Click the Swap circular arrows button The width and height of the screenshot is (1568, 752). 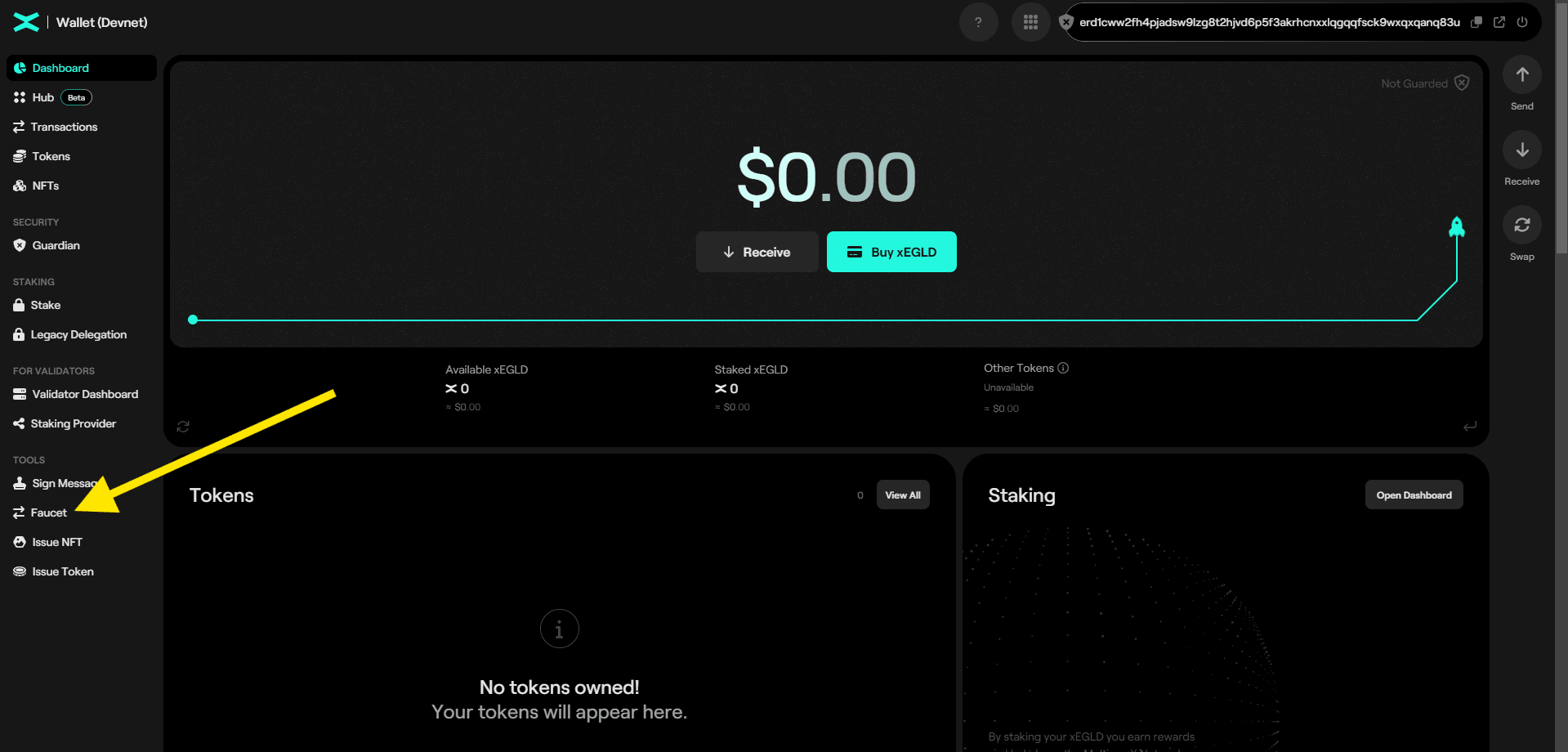pyautogui.click(x=1521, y=225)
